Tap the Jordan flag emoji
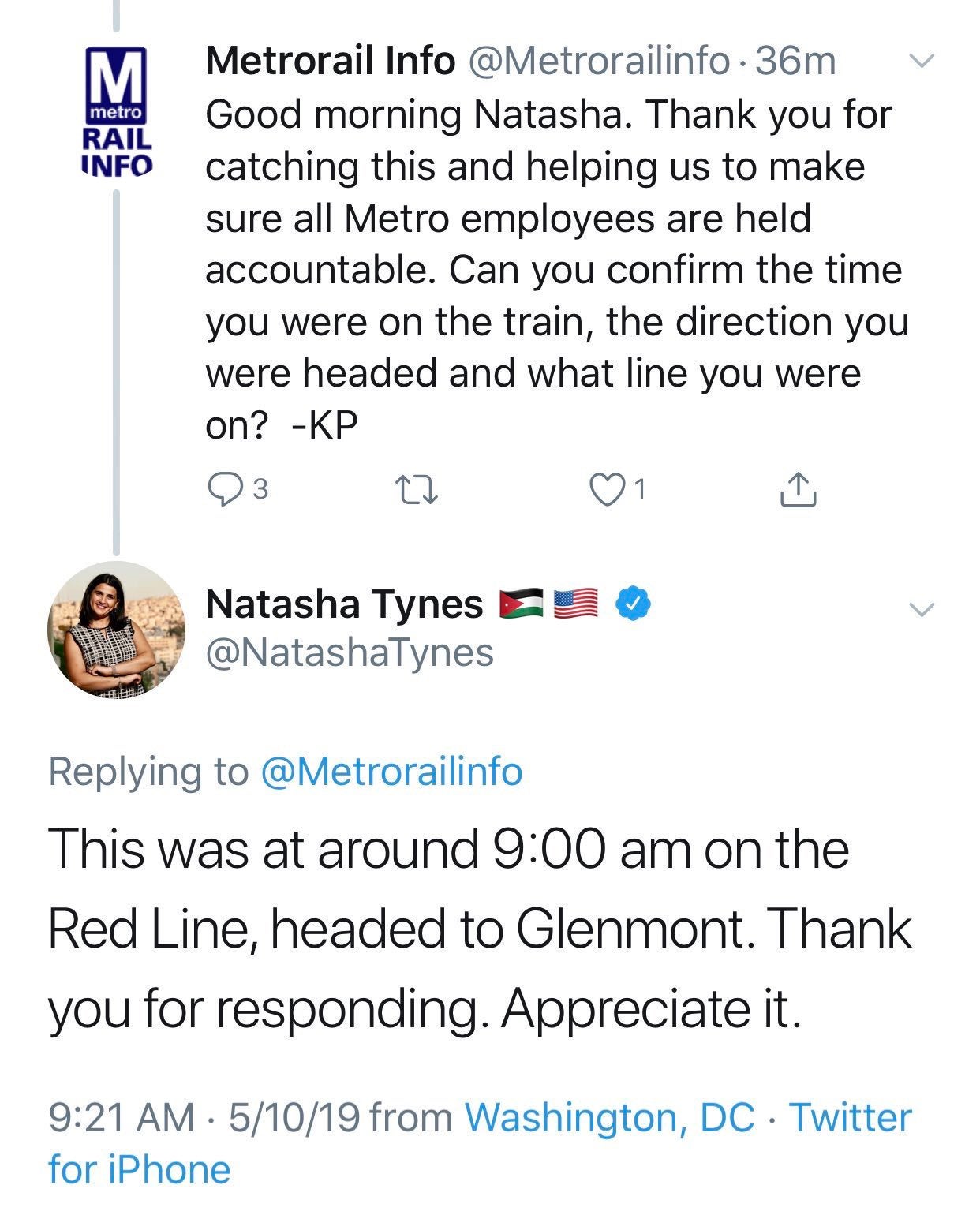Viewport: 980px width, 1230px height. coord(522,604)
